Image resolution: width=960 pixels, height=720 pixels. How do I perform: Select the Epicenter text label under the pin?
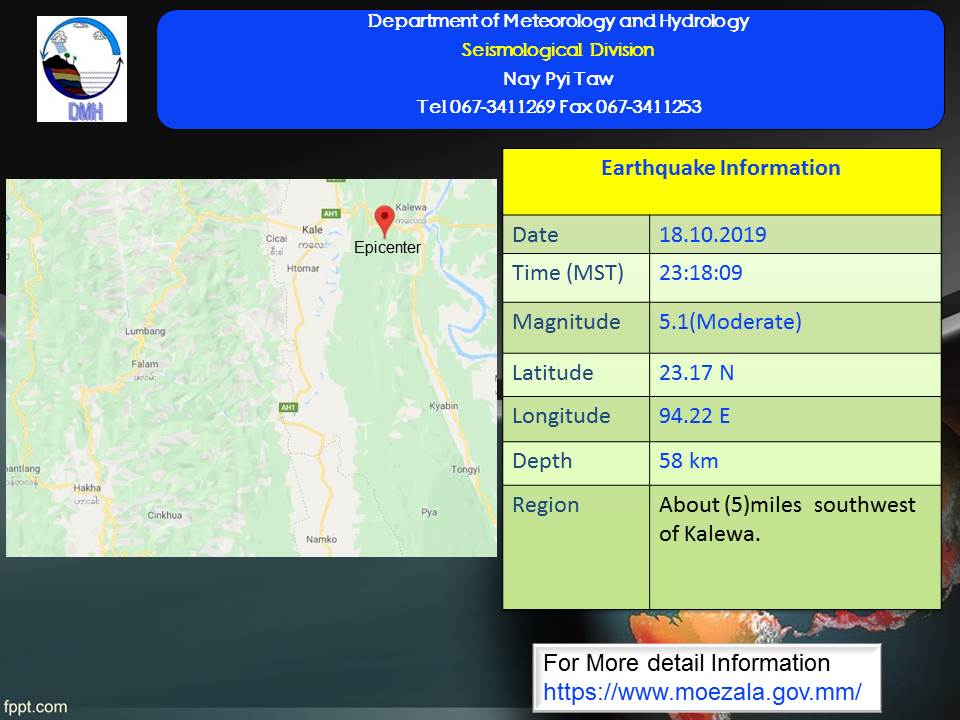[x=387, y=248]
